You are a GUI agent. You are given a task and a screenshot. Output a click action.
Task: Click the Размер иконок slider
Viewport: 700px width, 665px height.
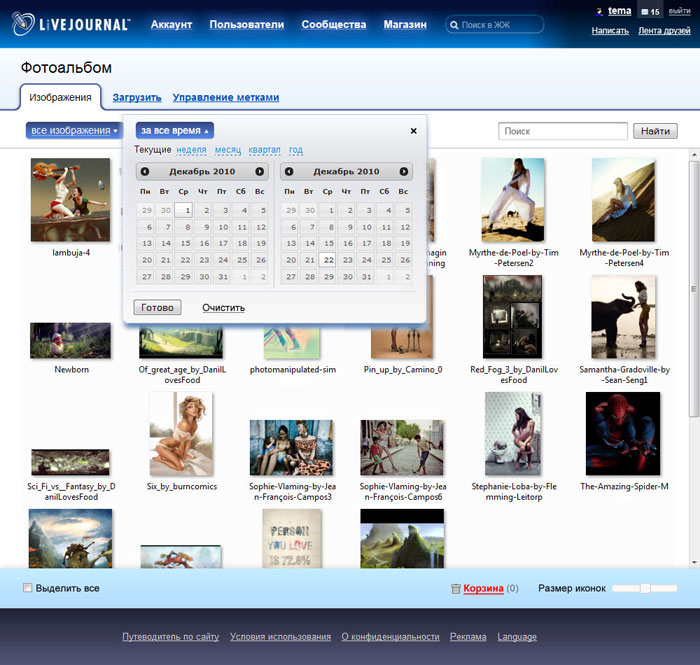point(645,588)
